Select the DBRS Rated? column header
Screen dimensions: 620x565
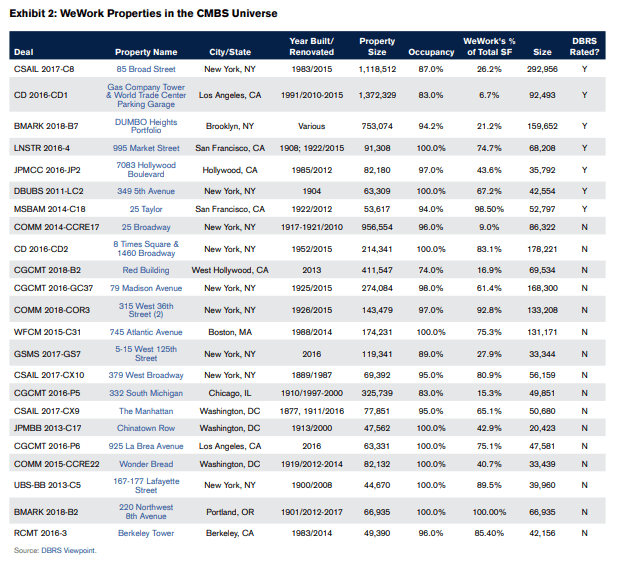584,46
